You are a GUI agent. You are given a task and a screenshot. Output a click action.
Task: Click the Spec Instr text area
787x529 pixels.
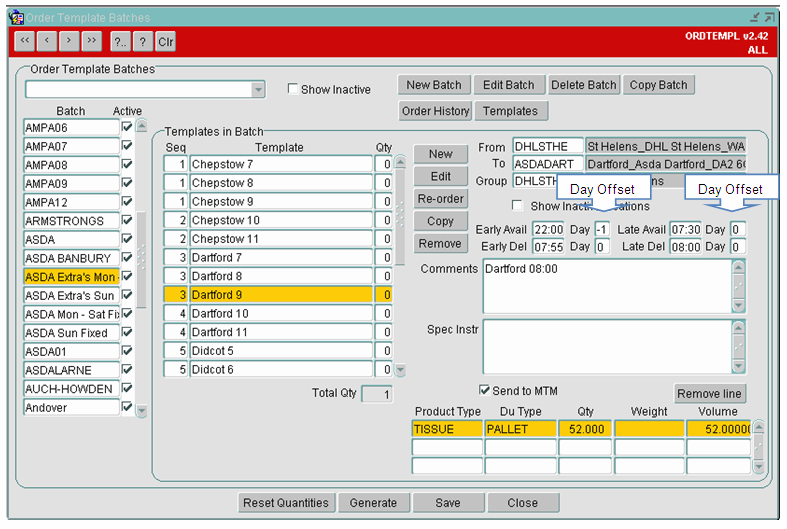click(x=607, y=346)
